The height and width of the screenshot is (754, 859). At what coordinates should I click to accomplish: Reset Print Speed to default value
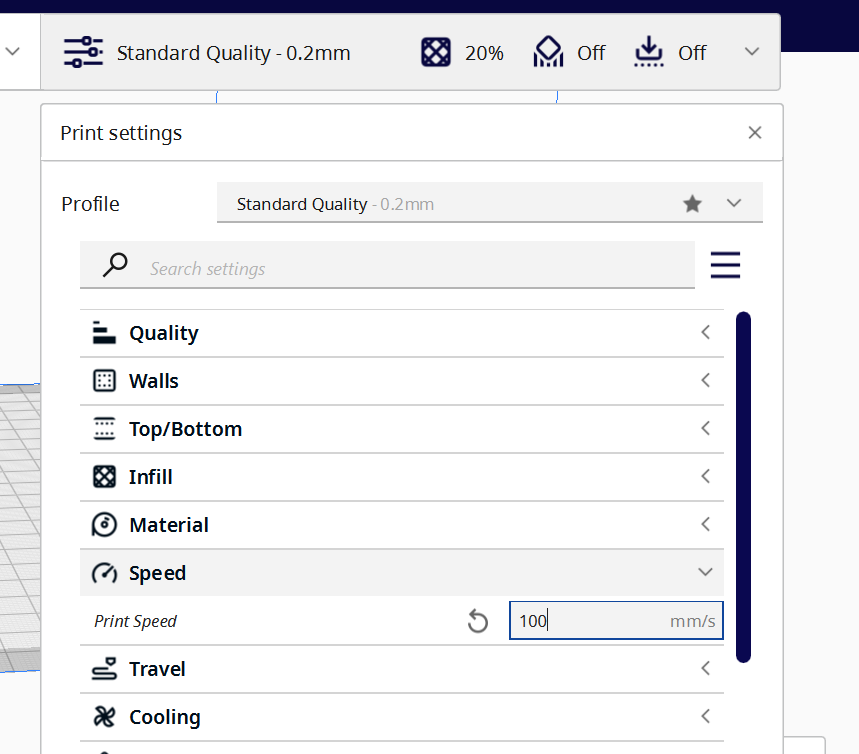478,621
